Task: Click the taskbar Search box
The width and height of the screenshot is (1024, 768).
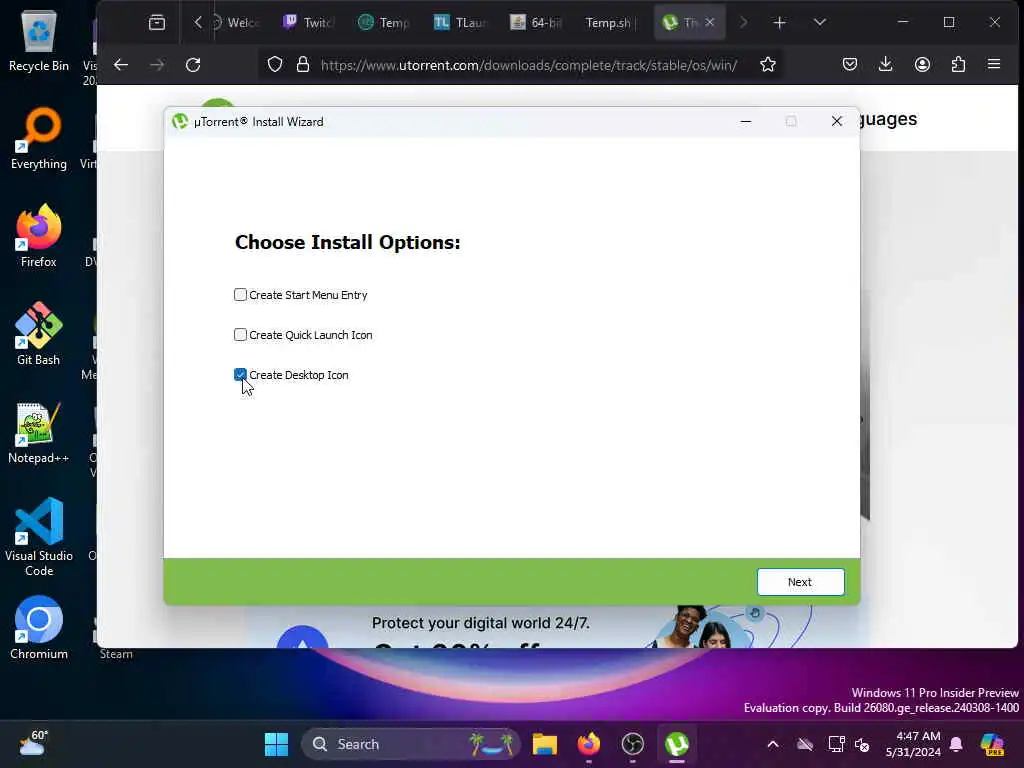Action: 410,744
